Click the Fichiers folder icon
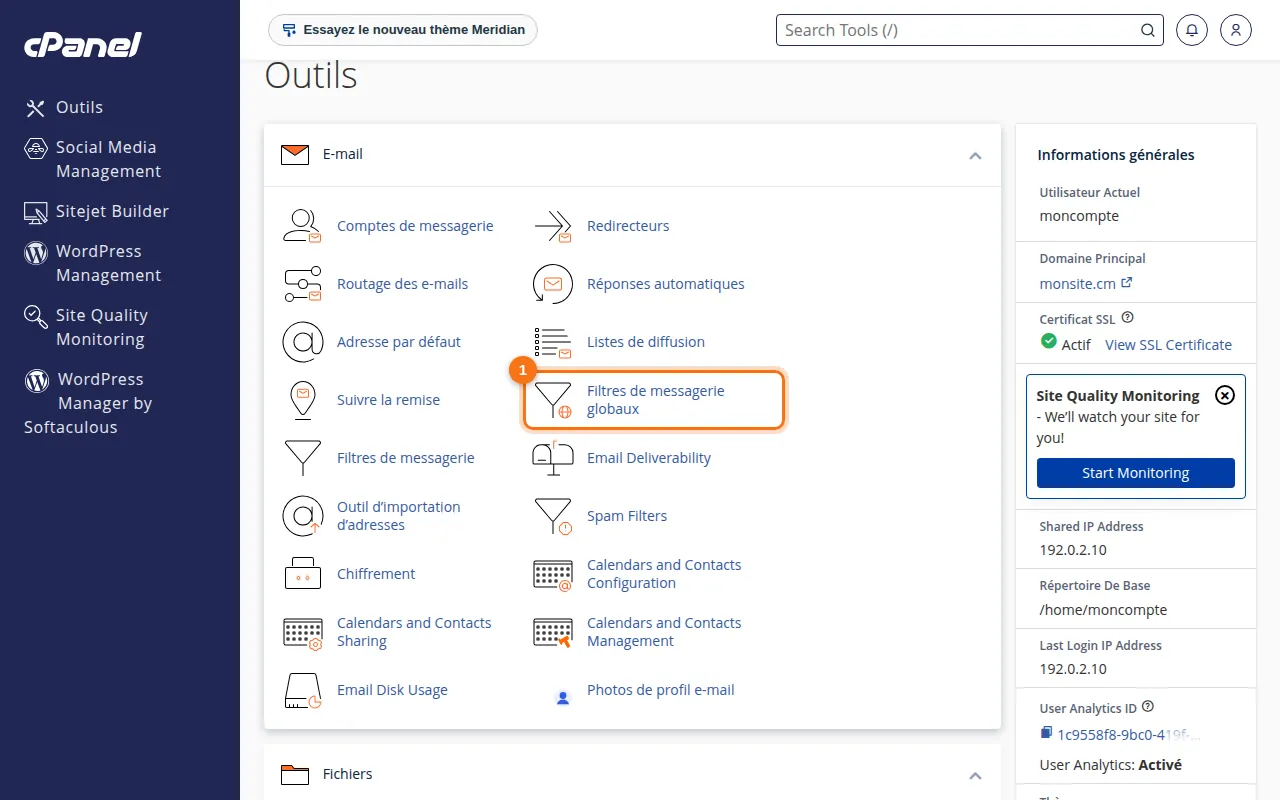The height and width of the screenshot is (800, 1280). [295, 774]
